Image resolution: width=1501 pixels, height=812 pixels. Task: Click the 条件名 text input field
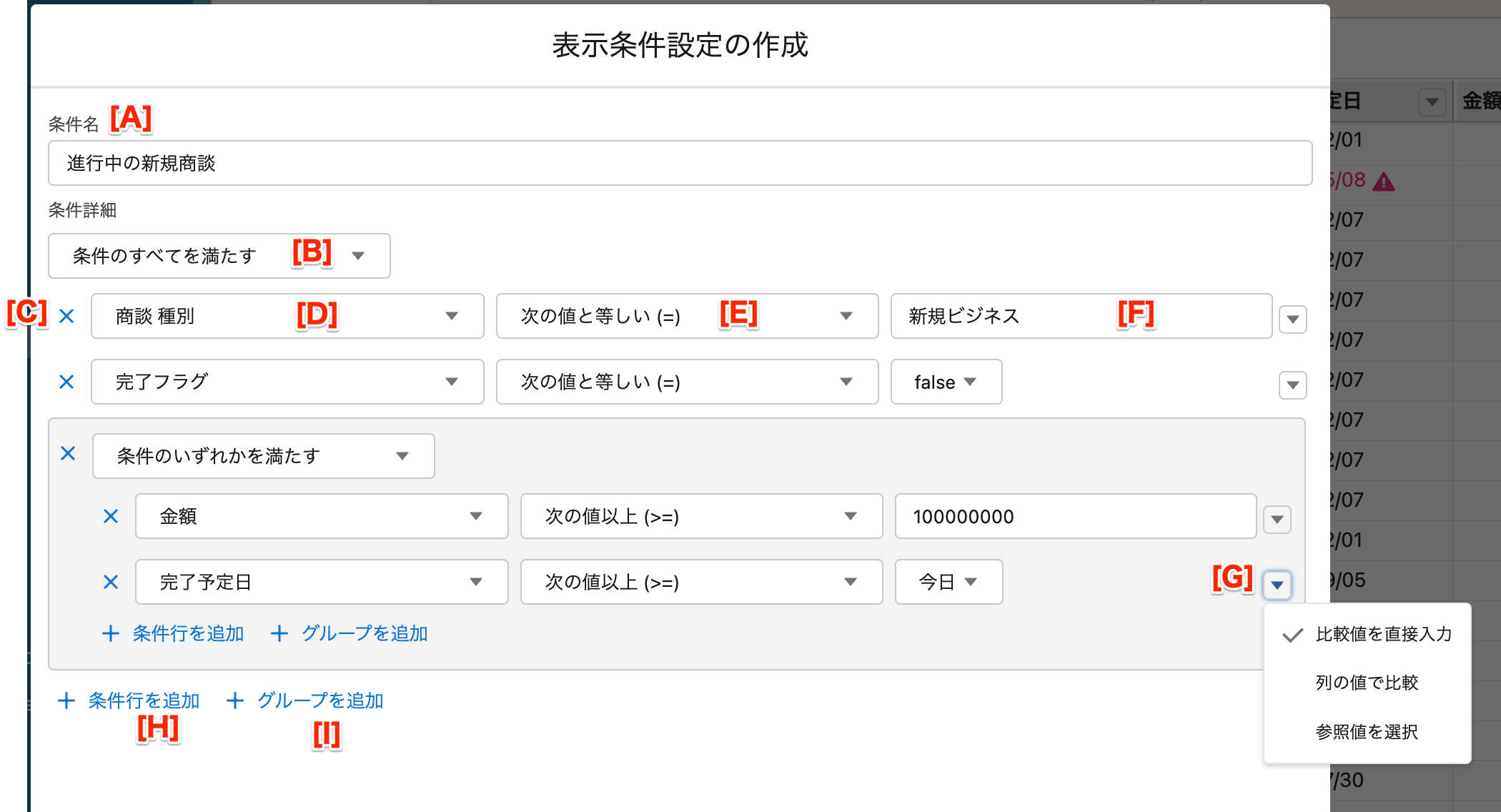679,163
